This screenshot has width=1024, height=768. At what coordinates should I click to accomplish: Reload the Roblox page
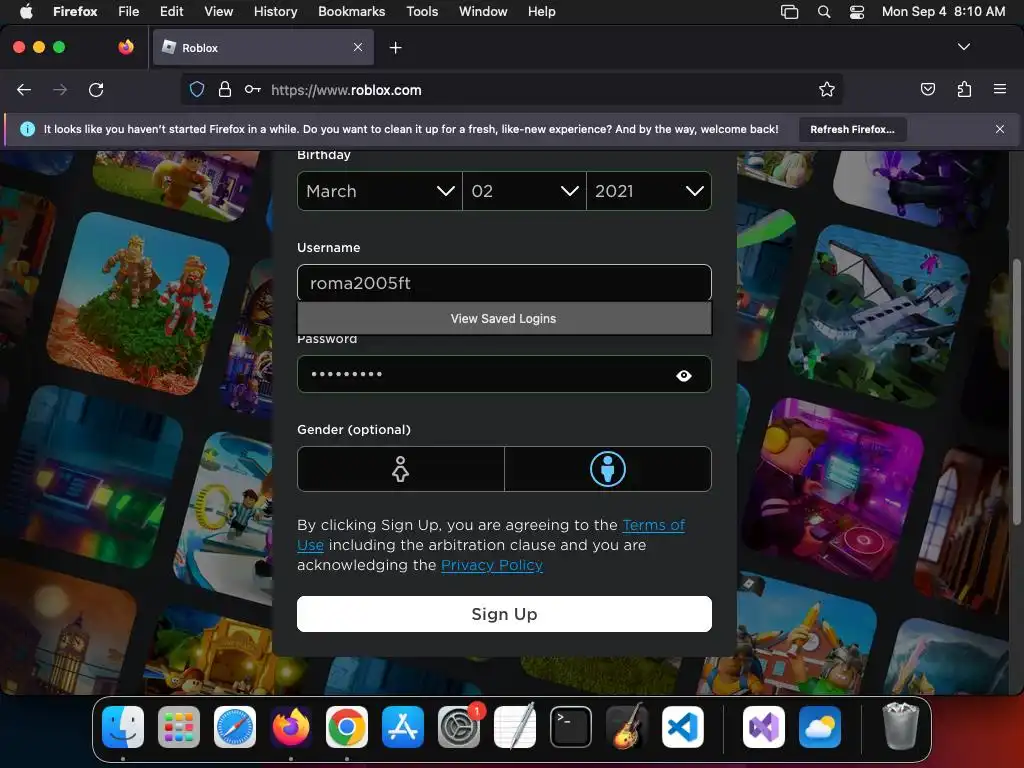(96, 89)
